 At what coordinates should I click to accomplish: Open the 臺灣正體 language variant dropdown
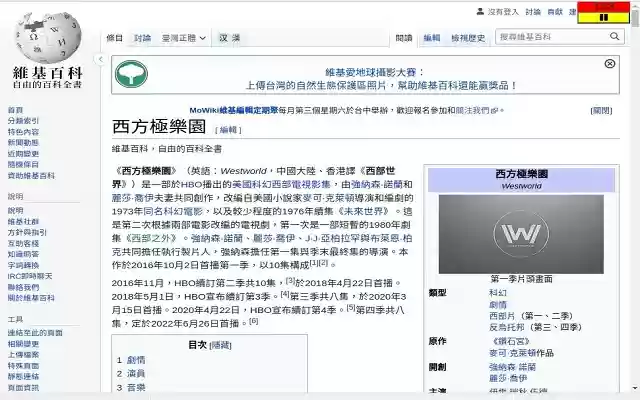[184, 38]
